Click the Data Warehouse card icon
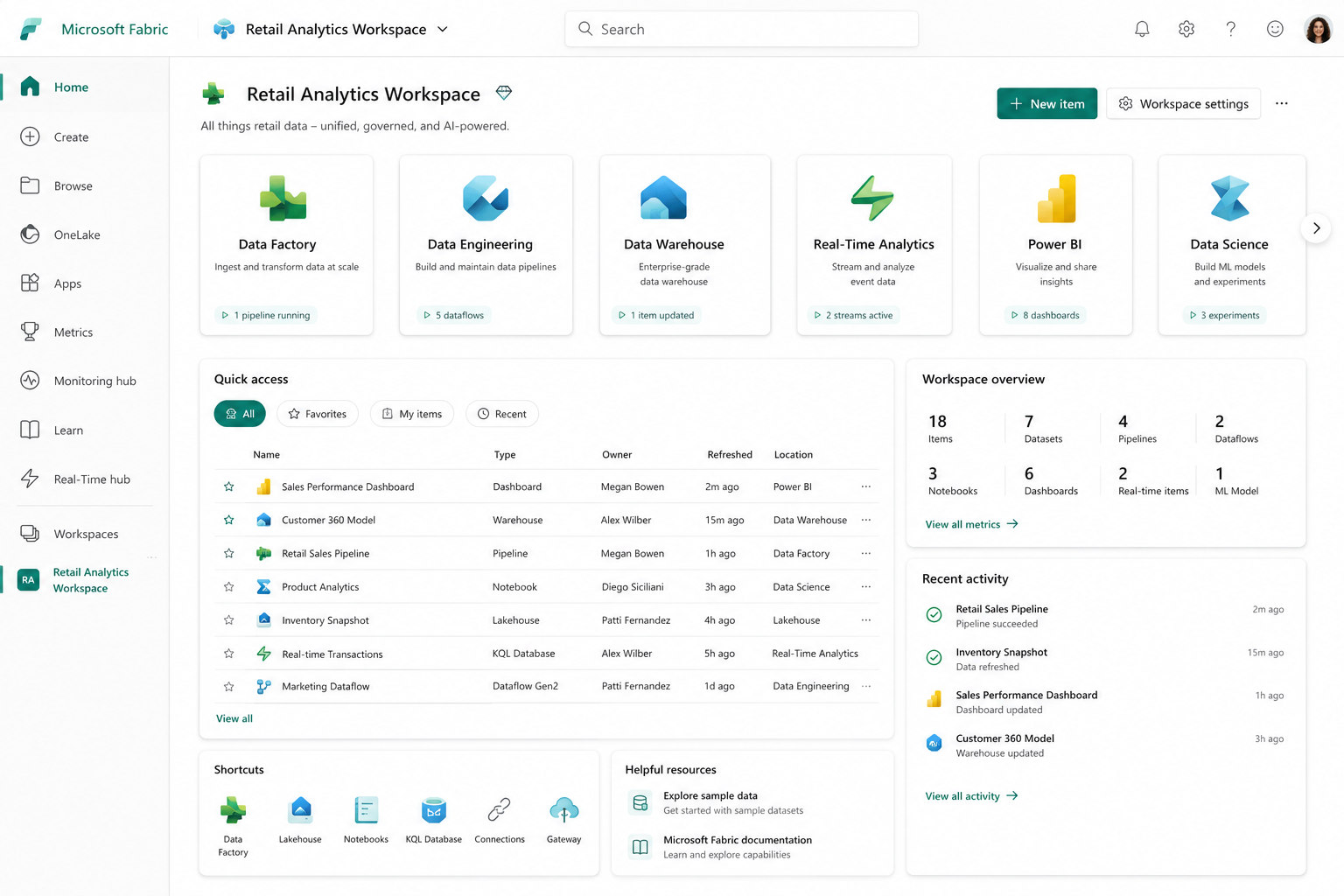1344x896 pixels. click(663, 198)
